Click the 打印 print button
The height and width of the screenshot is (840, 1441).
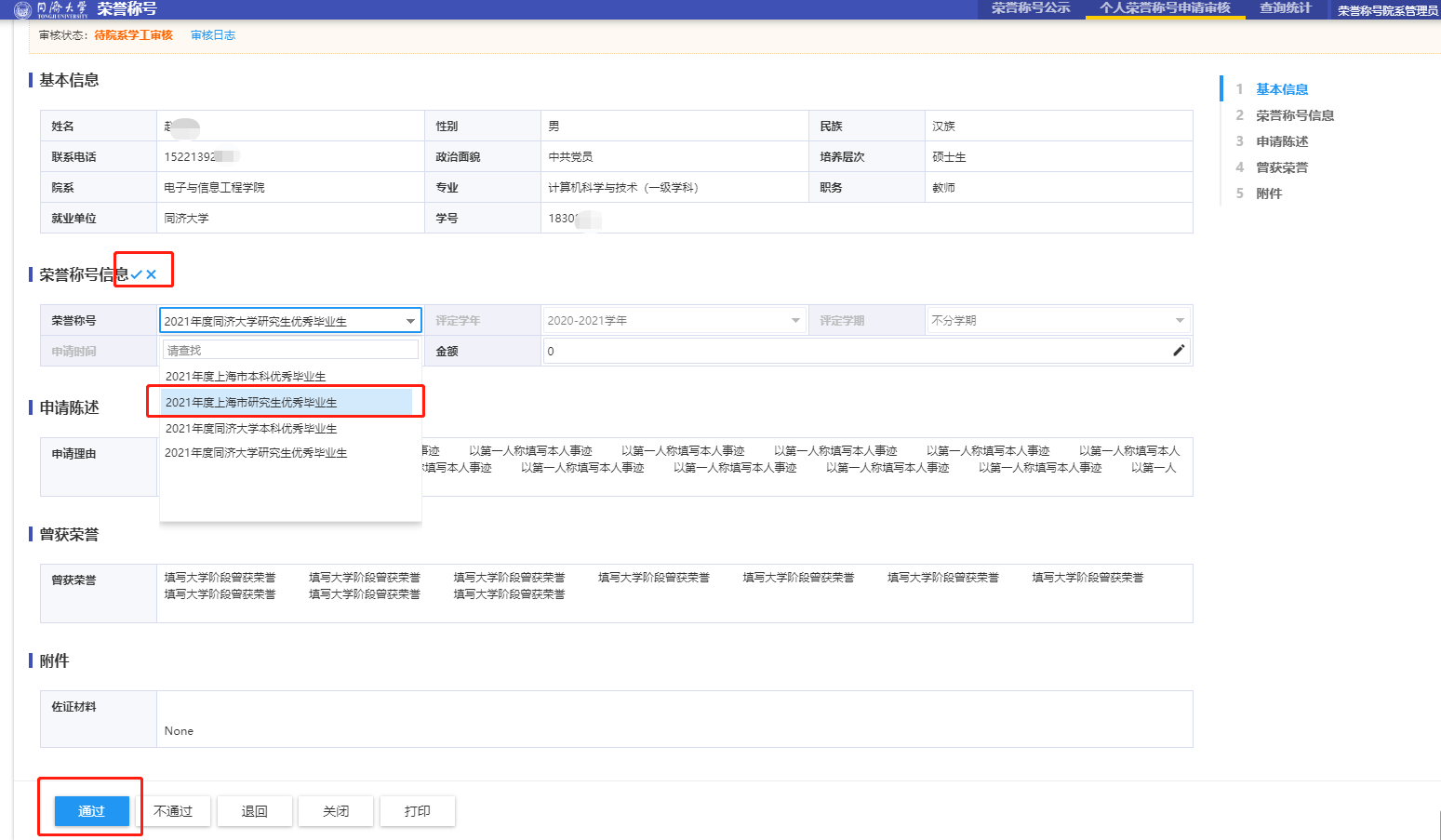click(x=417, y=811)
